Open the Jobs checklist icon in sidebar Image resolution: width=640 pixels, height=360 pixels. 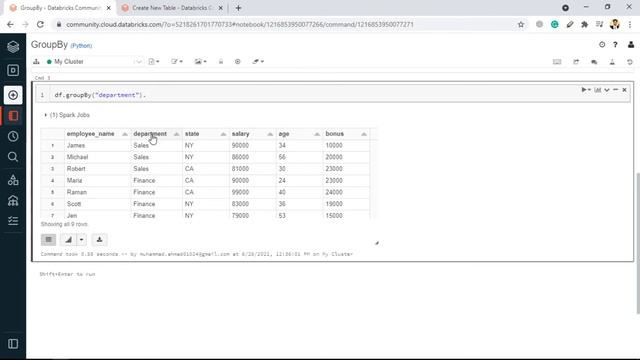tap(13, 221)
